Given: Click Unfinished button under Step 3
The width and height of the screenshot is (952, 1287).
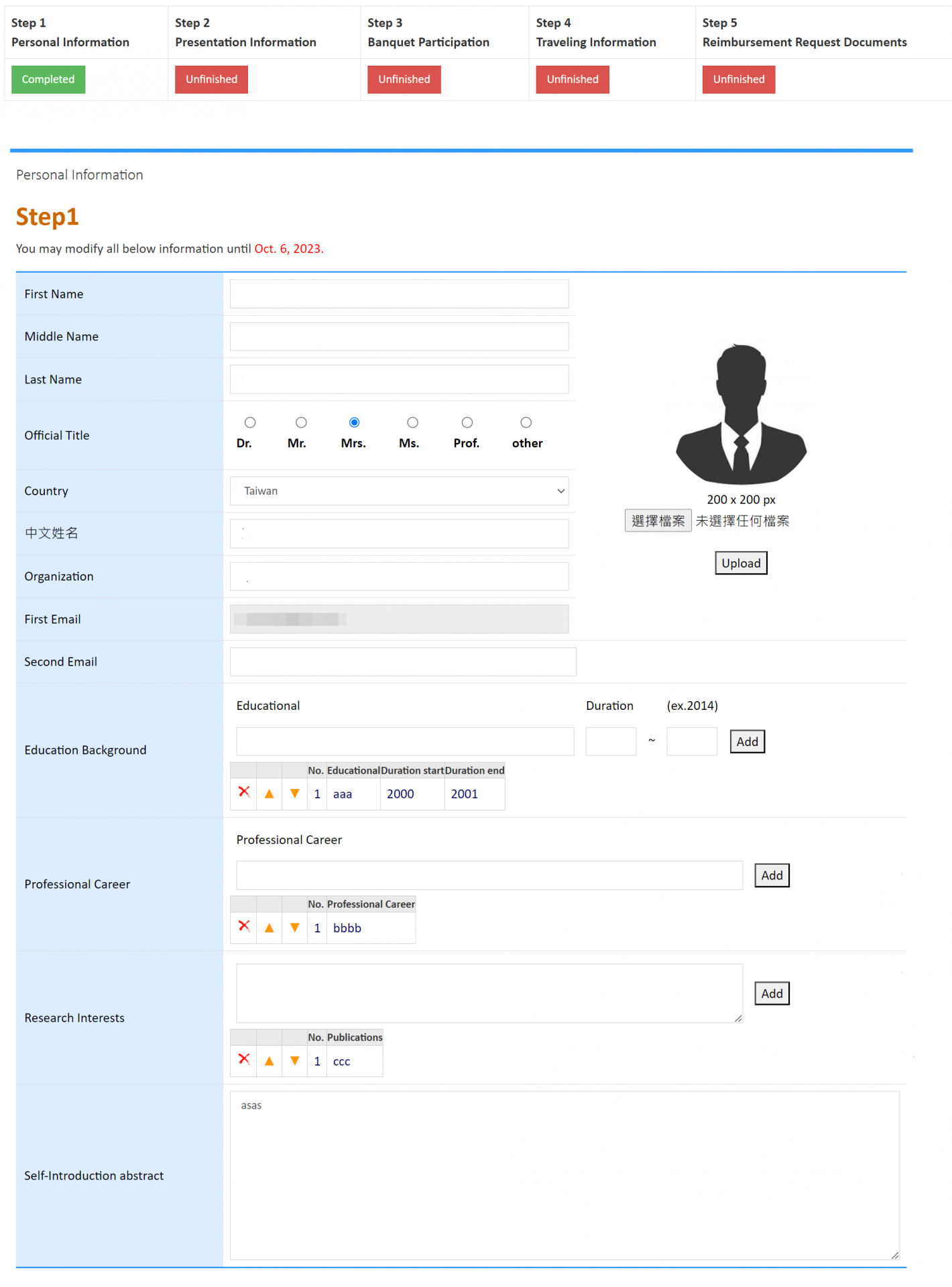Looking at the screenshot, I should [x=404, y=79].
